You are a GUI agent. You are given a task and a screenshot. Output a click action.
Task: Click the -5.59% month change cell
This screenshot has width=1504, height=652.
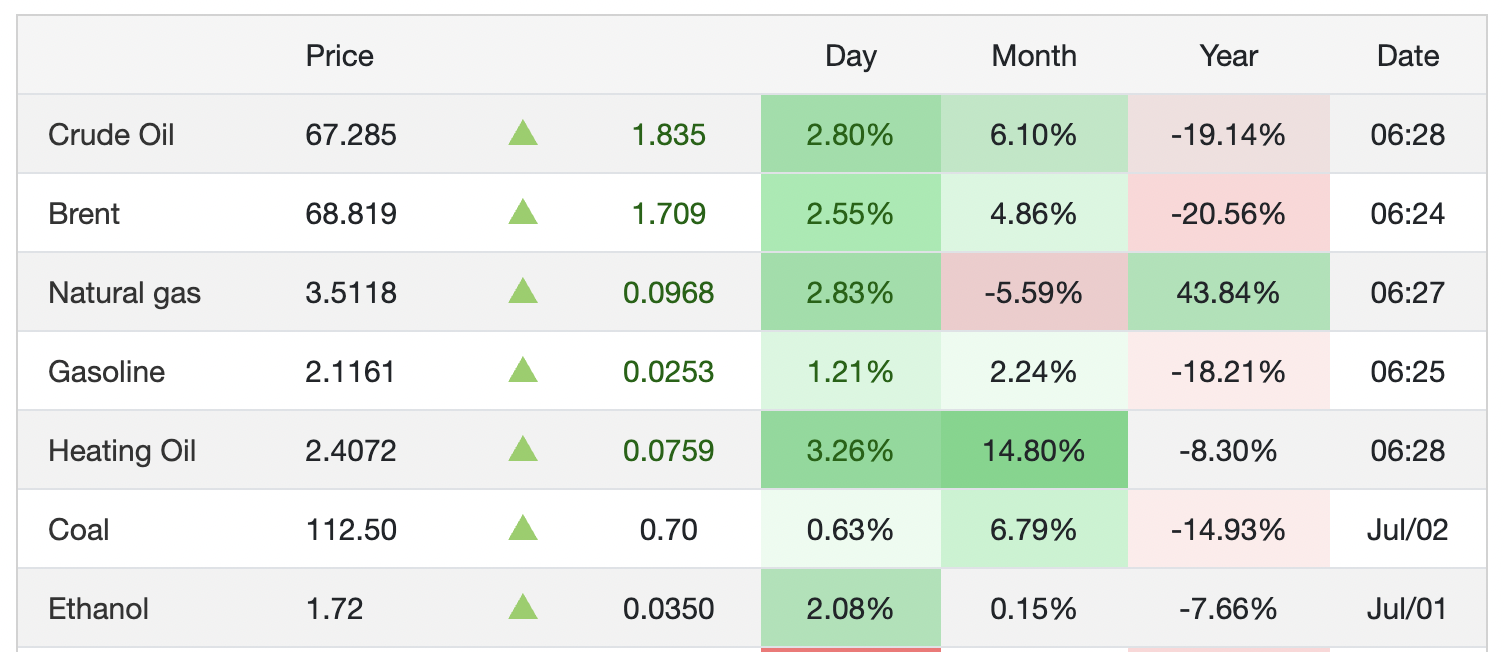(x=1034, y=292)
